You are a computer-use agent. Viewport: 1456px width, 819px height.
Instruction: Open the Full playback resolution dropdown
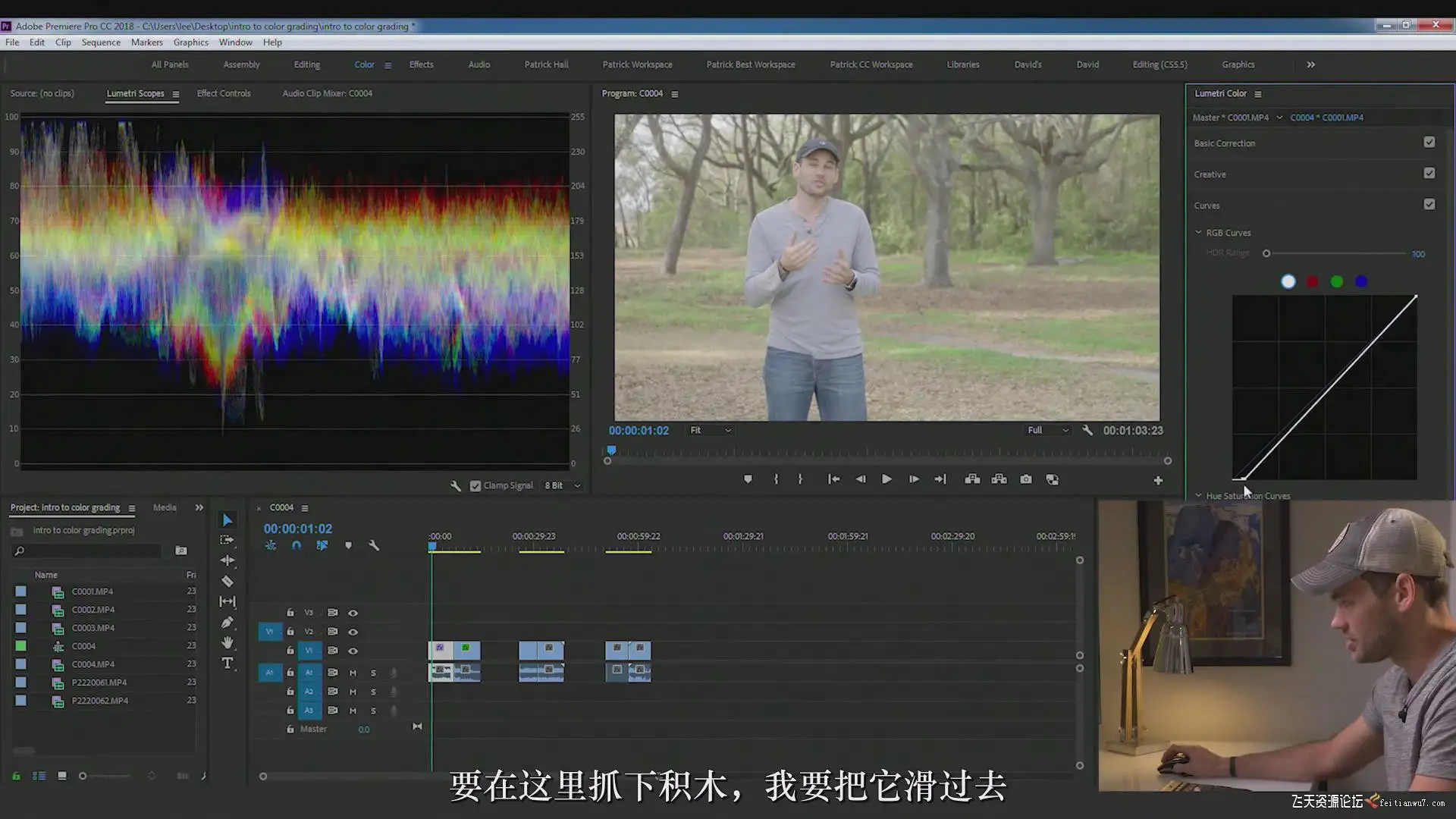(x=1048, y=430)
